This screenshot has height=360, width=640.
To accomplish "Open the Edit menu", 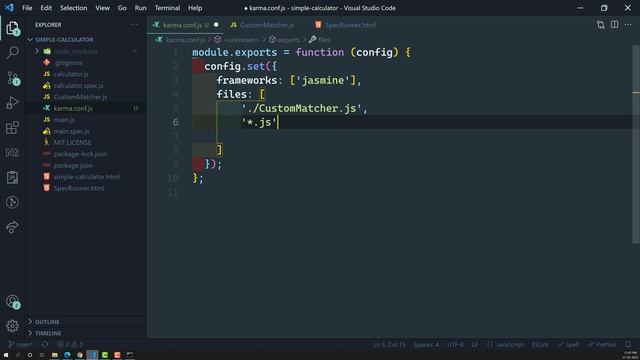I will (x=46, y=8).
